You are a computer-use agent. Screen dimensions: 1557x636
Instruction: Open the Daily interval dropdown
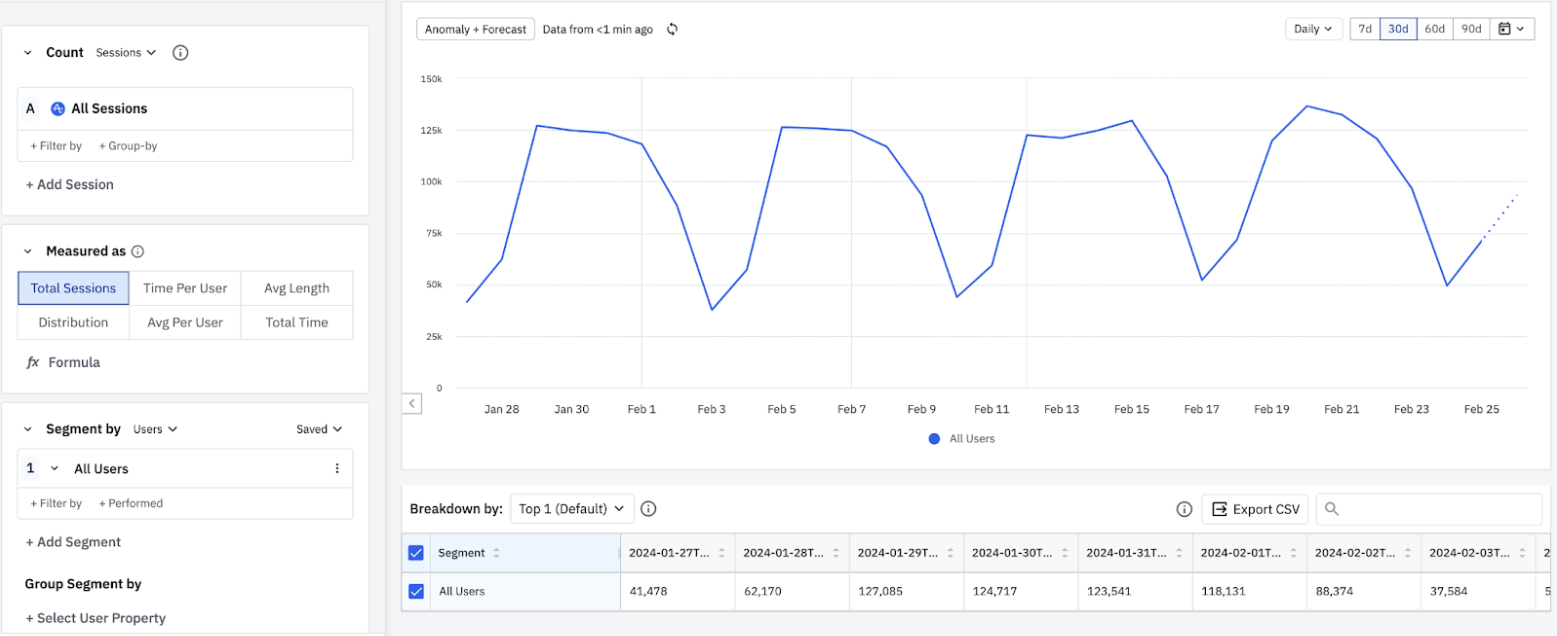tap(1313, 29)
